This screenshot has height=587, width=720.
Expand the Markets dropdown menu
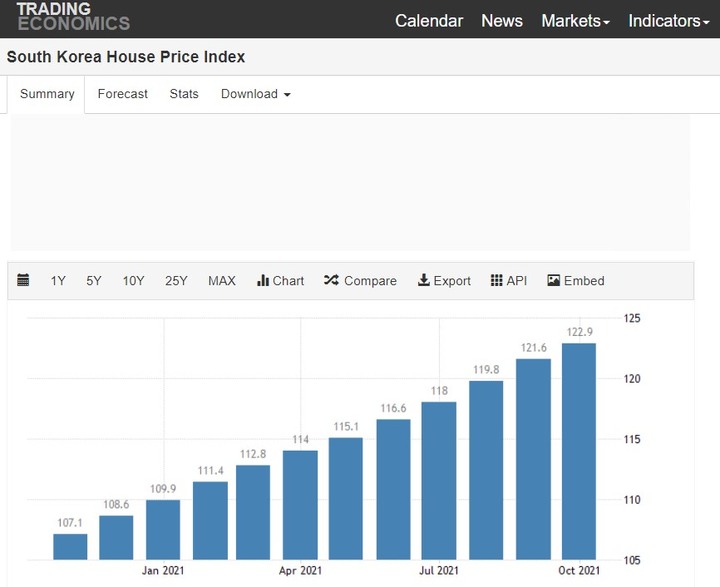tap(575, 21)
